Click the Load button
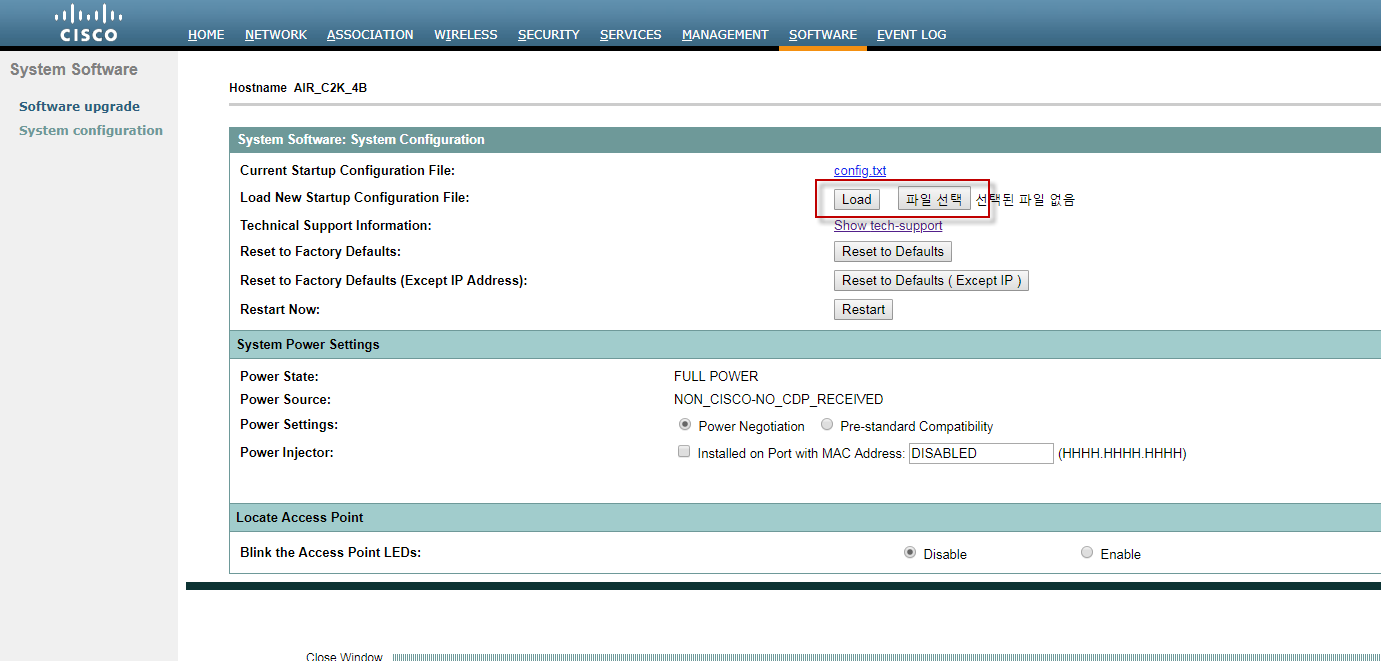Image resolution: width=1381 pixels, height=661 pixels. [x=857, y=199]
